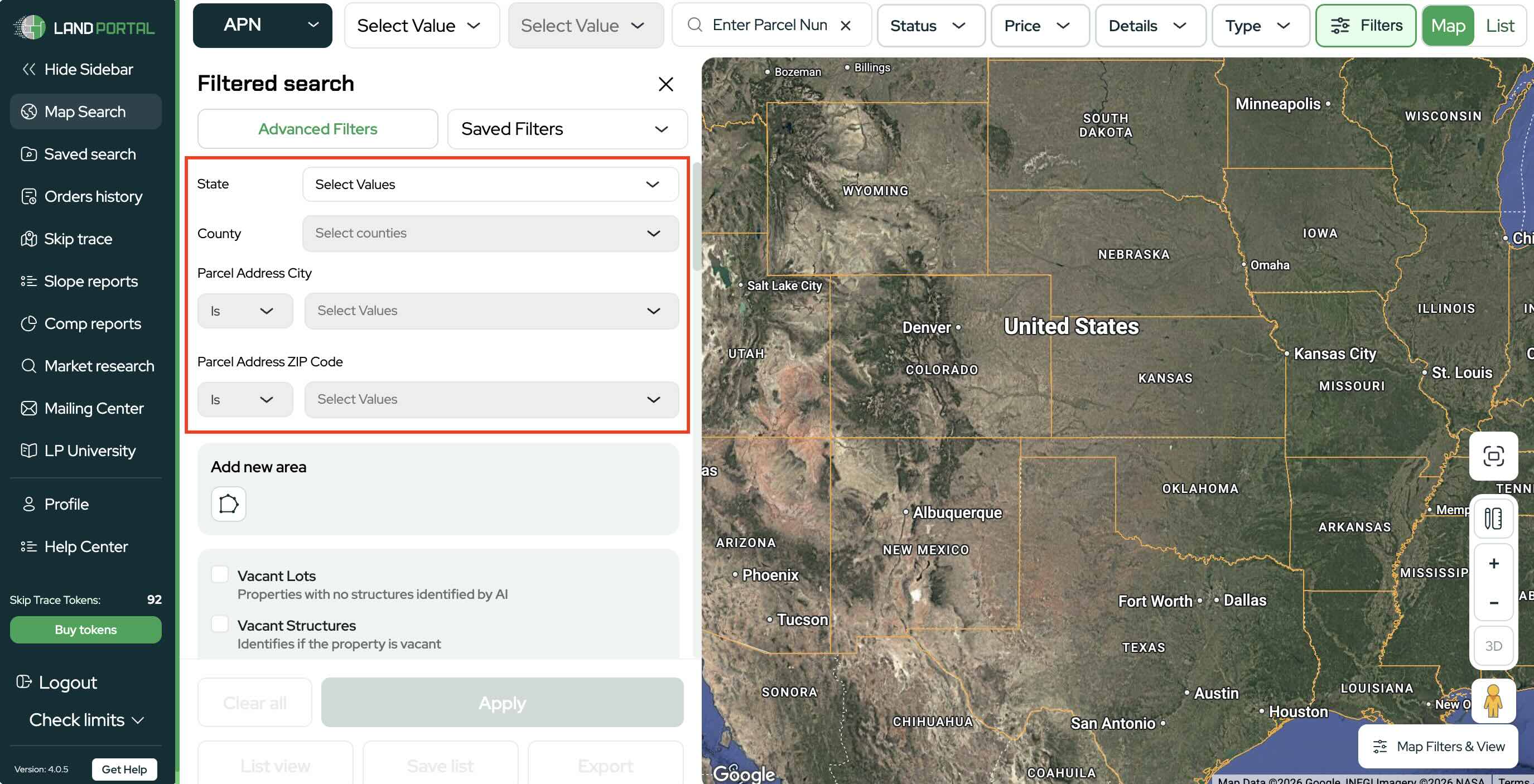Expand the State Select Values dropdown
The width and height of the screenshot is (1534, 784).
490,185
